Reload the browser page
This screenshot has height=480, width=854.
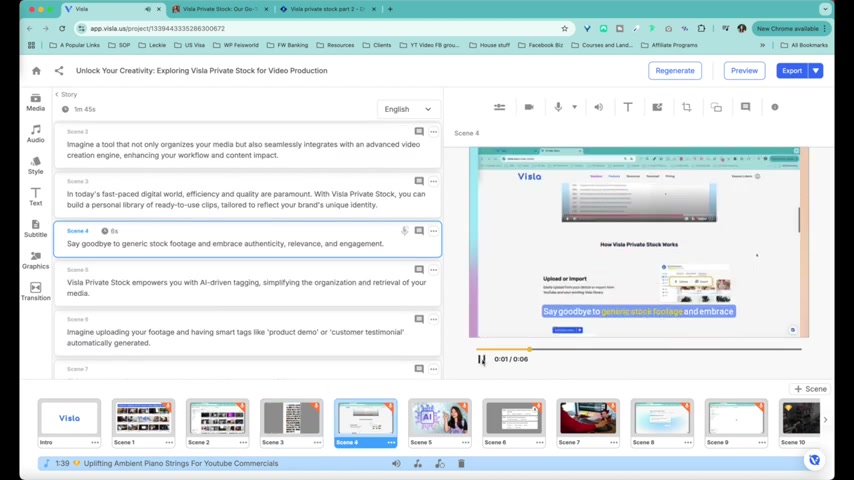tap(62, 28)
